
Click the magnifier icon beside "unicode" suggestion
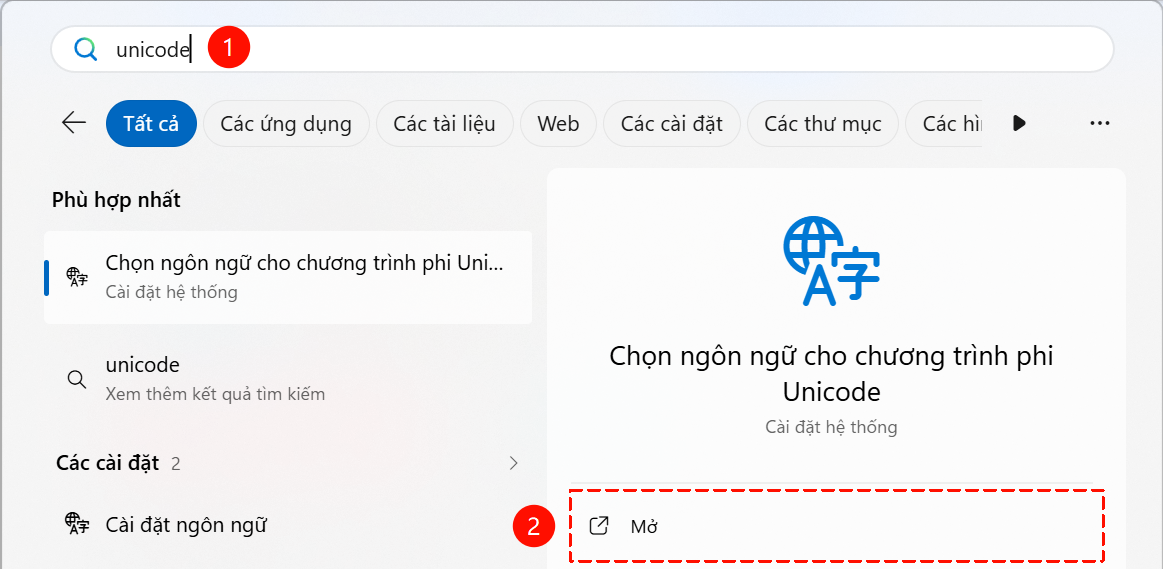pyautogui.click(x=76, y=379)
